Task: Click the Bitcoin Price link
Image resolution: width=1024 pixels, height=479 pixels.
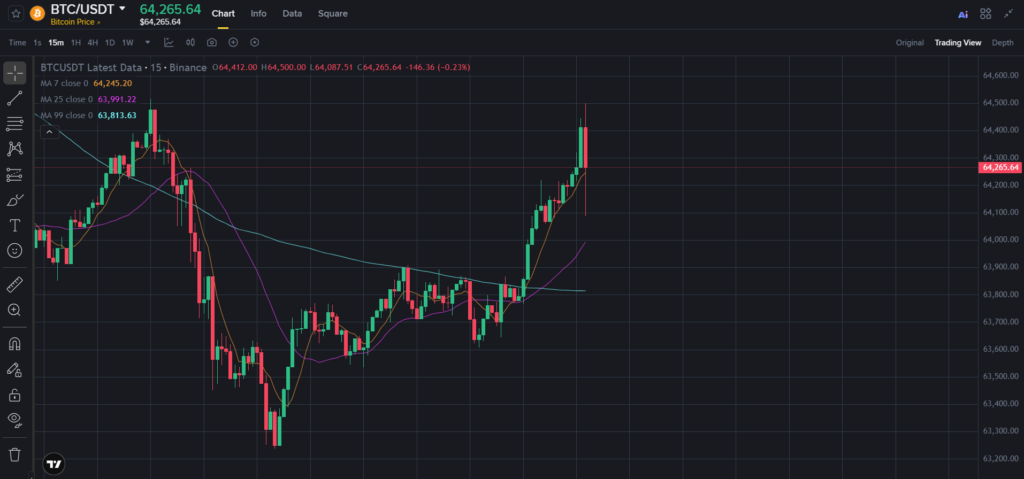Action: 75,22
